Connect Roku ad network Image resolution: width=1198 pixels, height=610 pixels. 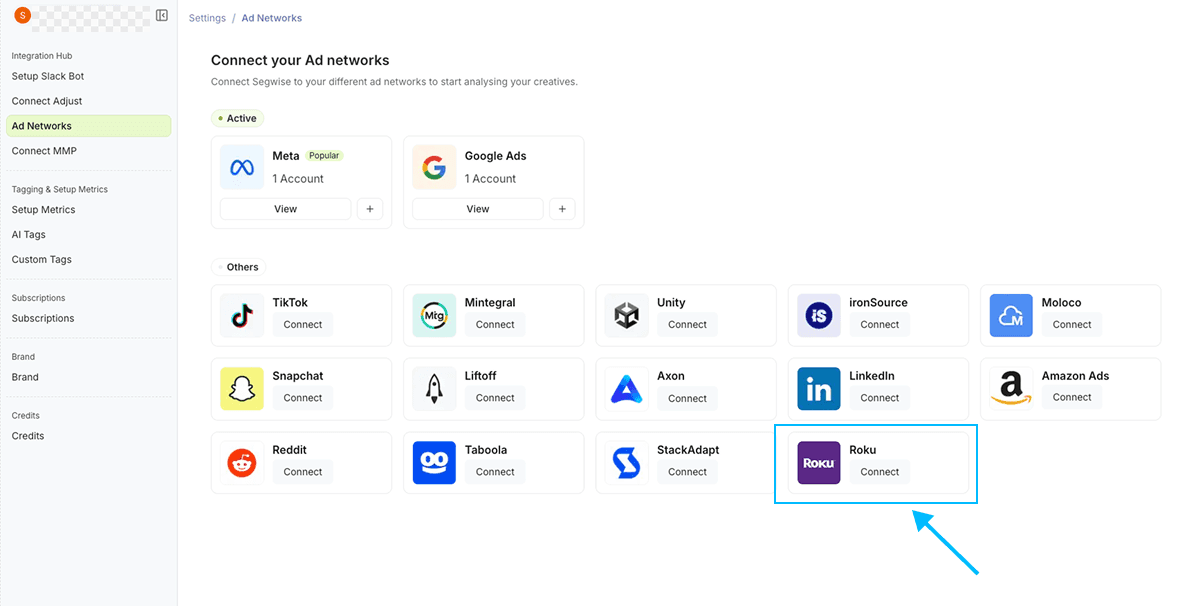pyautogui.click(x=879, y=472)
